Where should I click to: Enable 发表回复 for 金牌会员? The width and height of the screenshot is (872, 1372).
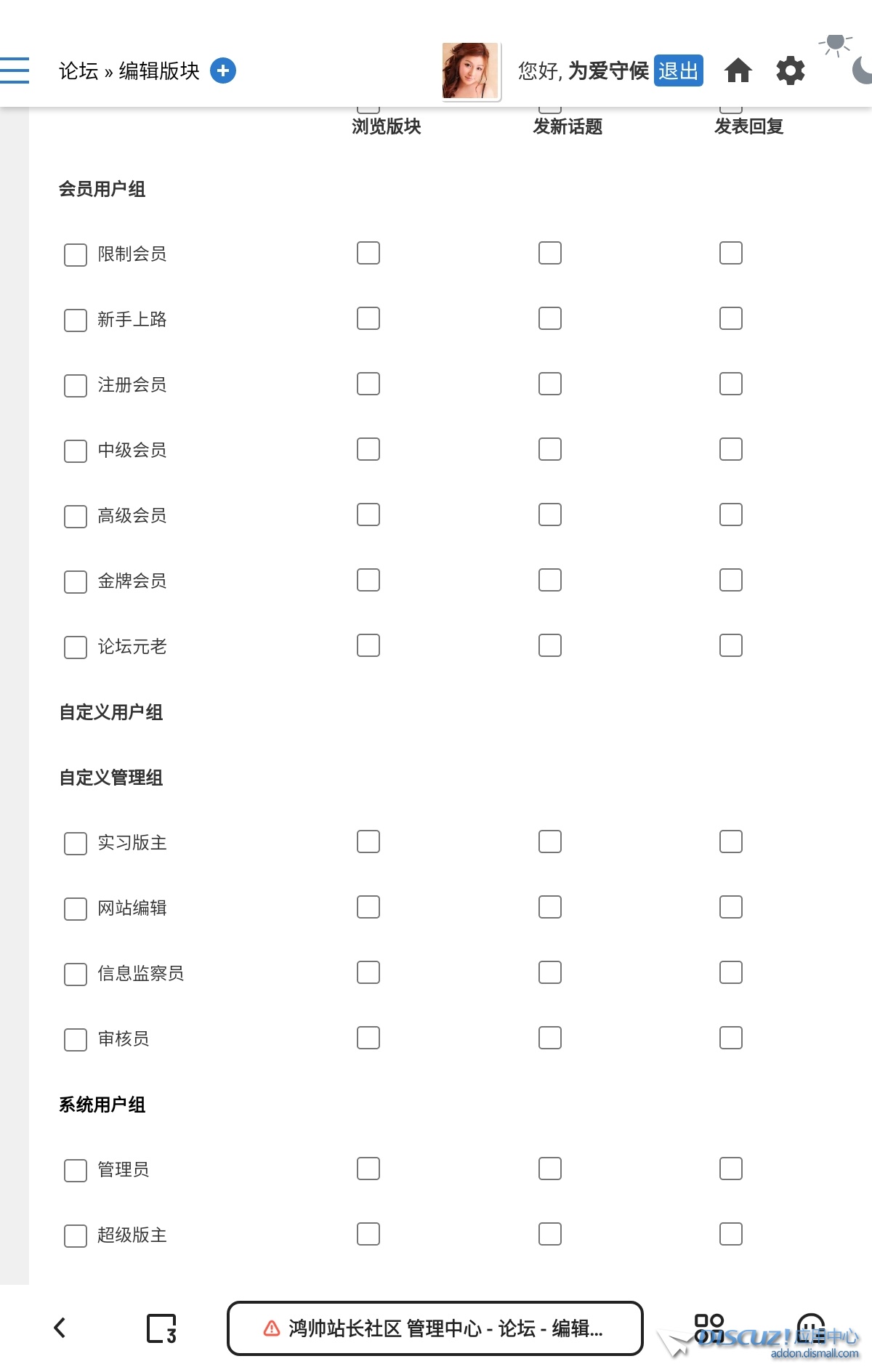tap(731, 580)
